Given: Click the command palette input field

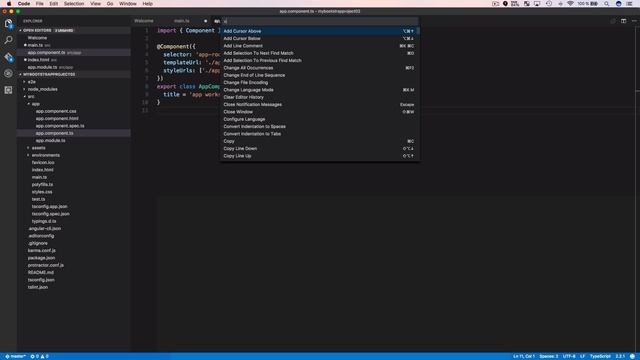Looking at the screenshot, I should point(320,21).
